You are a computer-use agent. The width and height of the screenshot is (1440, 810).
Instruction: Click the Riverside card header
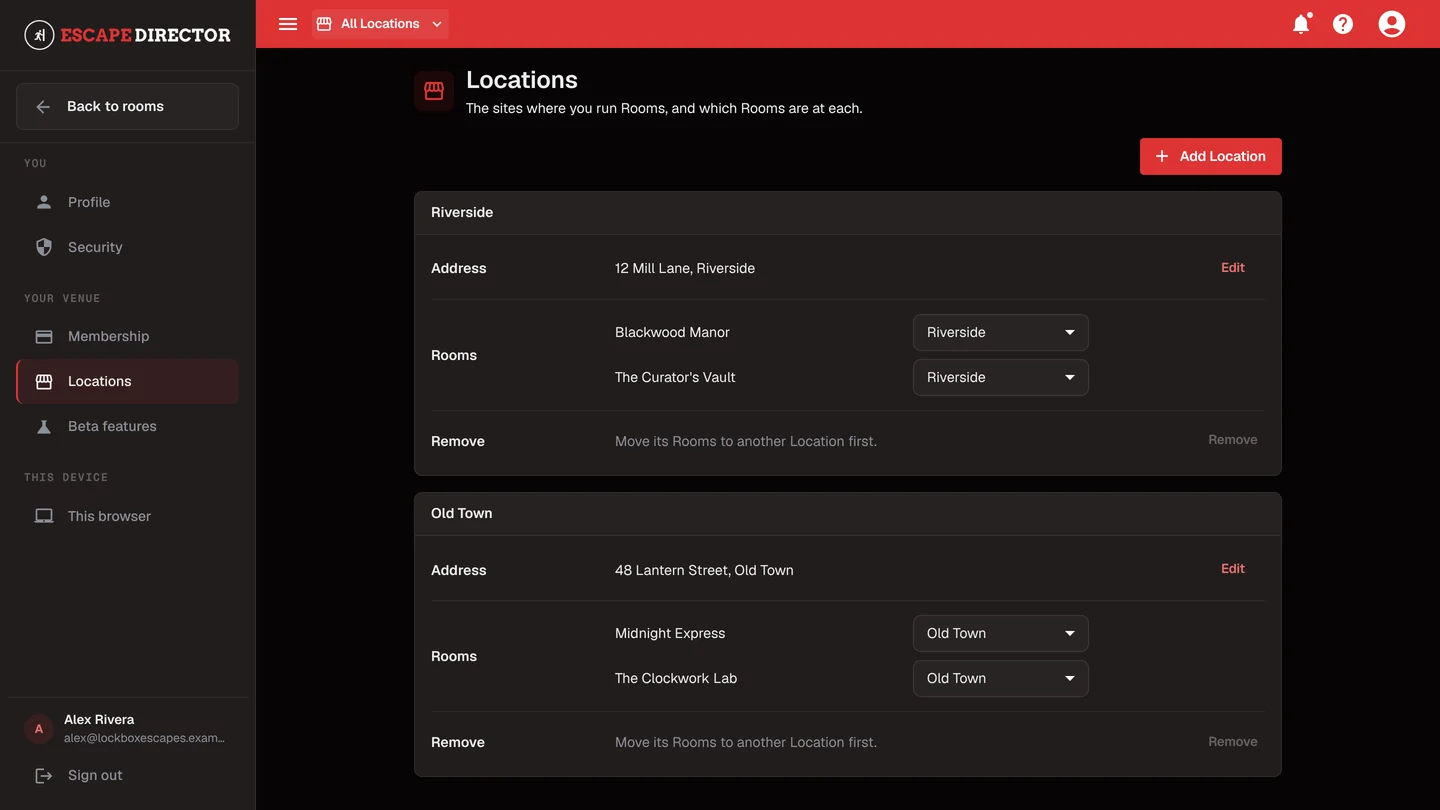click(847, 213)
